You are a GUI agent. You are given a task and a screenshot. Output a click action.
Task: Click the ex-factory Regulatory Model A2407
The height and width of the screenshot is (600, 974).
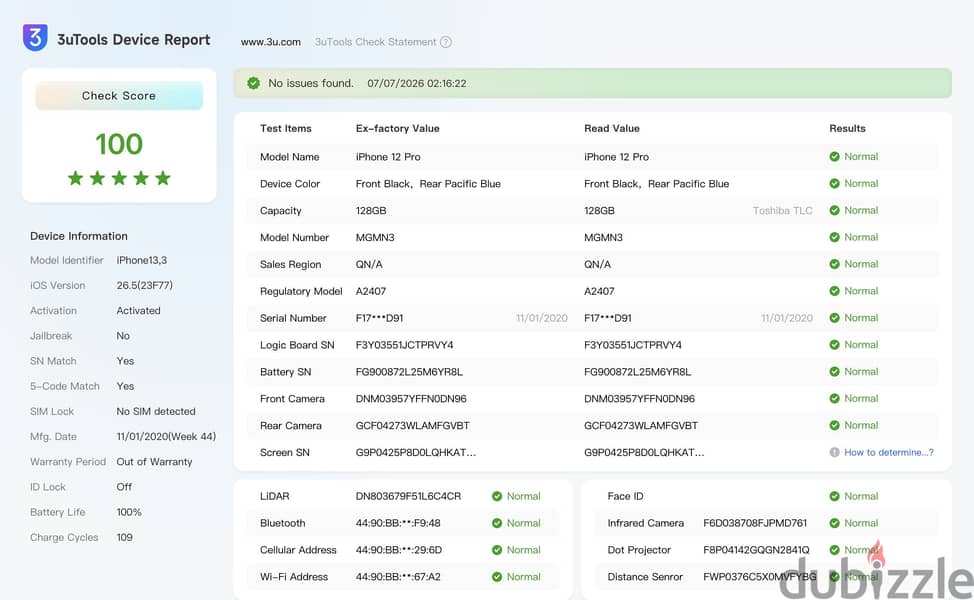(x=370, y=291)
